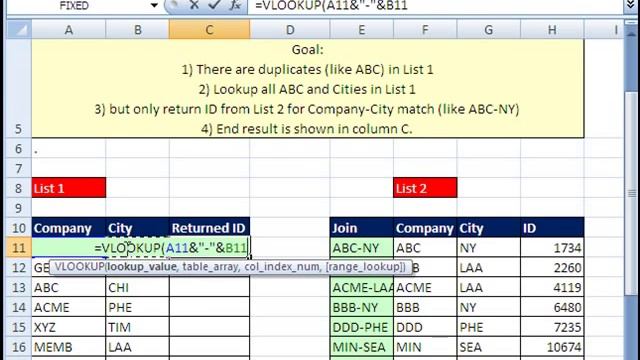640x360 pixels.
Task: Open Insert Function fx icon
Action: click(235, 5)
